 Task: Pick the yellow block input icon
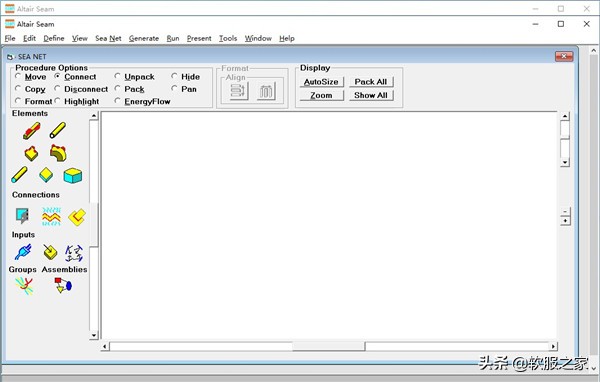tap(50, 252)
